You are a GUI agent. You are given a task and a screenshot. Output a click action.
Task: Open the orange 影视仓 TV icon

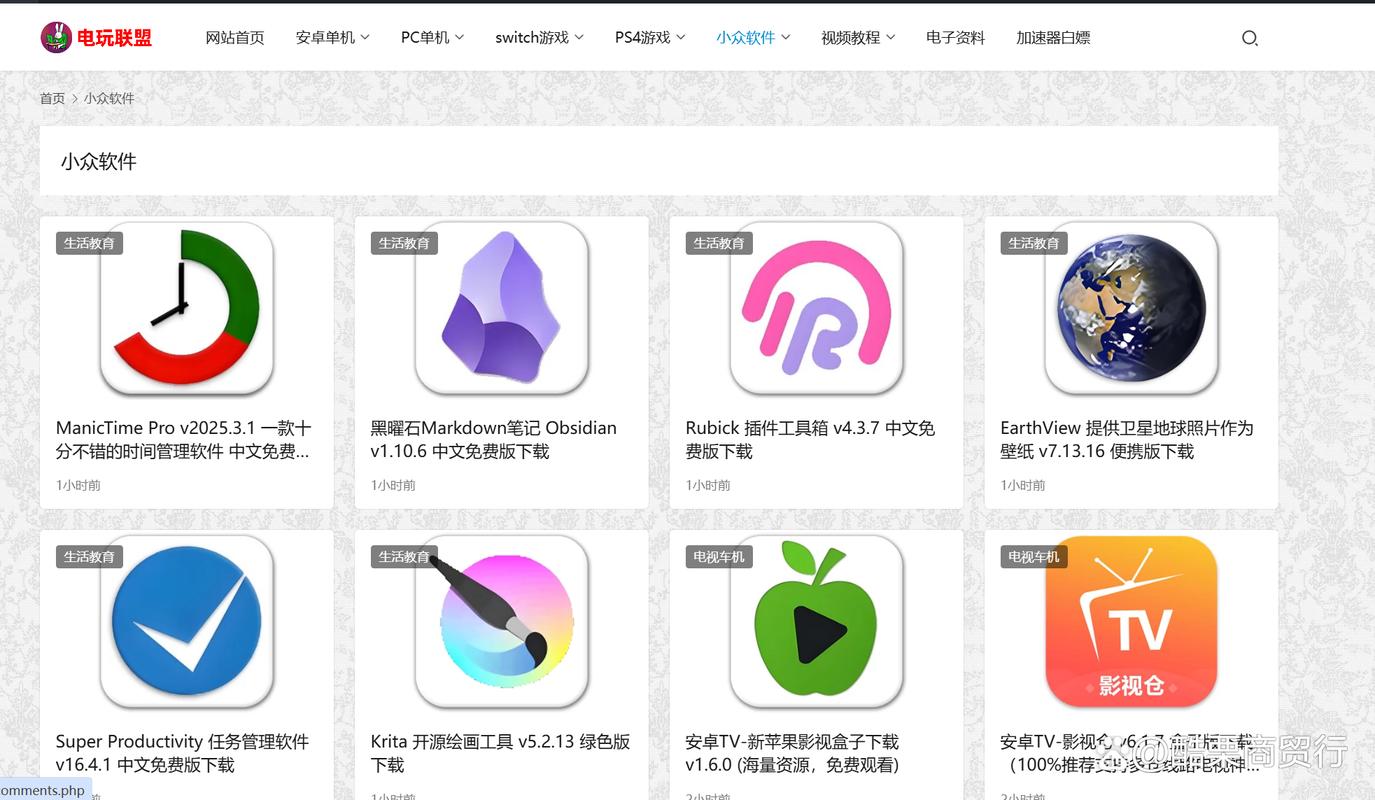(1130, 622)
